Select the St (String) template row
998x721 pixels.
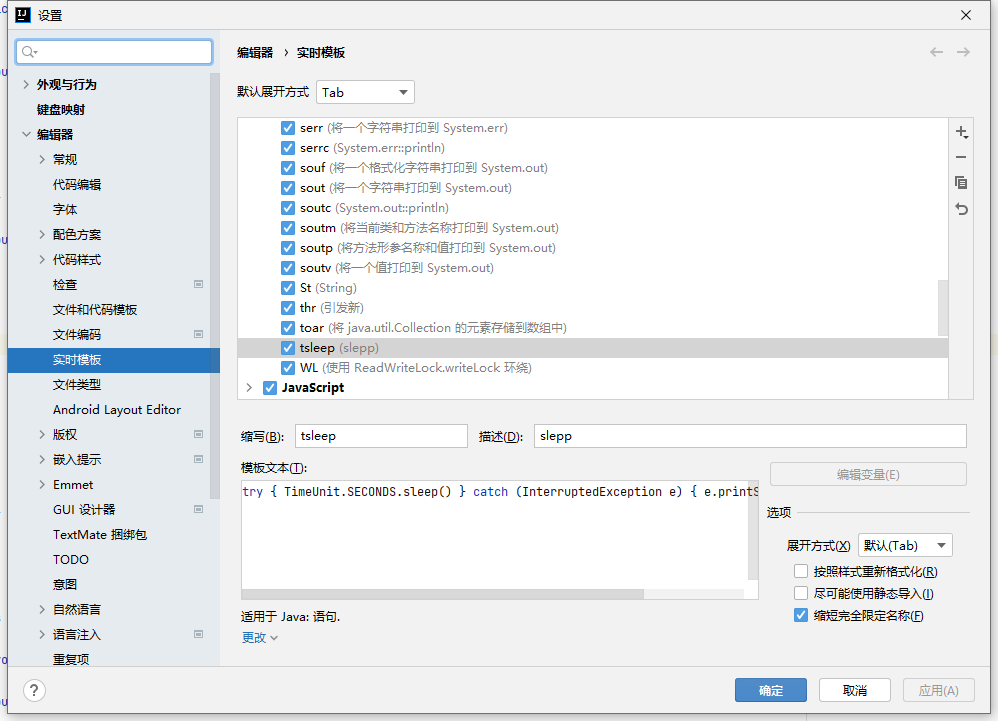coord(593,288)
